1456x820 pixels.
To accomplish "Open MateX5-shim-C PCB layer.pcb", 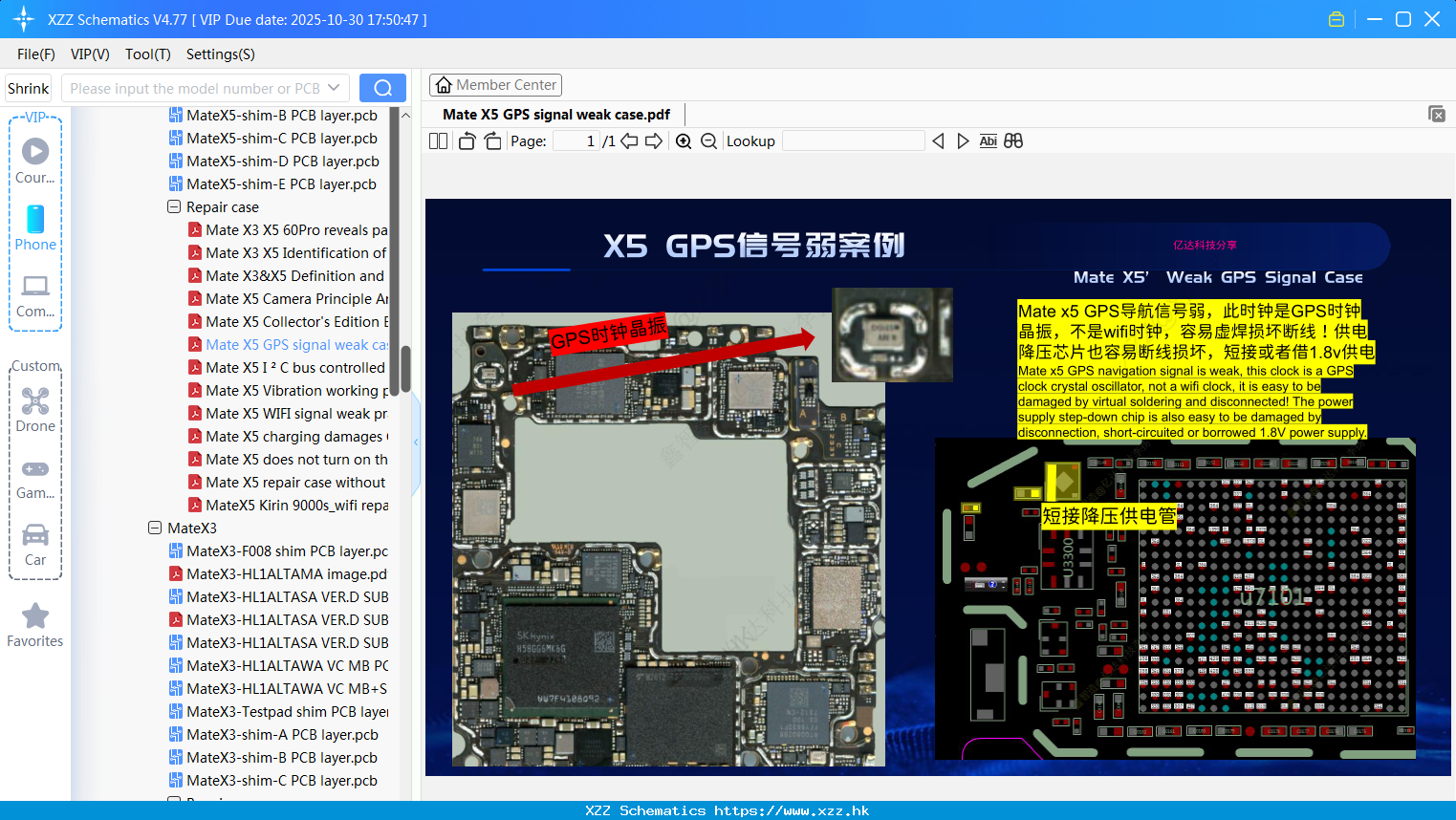I will tap(282, 138).
